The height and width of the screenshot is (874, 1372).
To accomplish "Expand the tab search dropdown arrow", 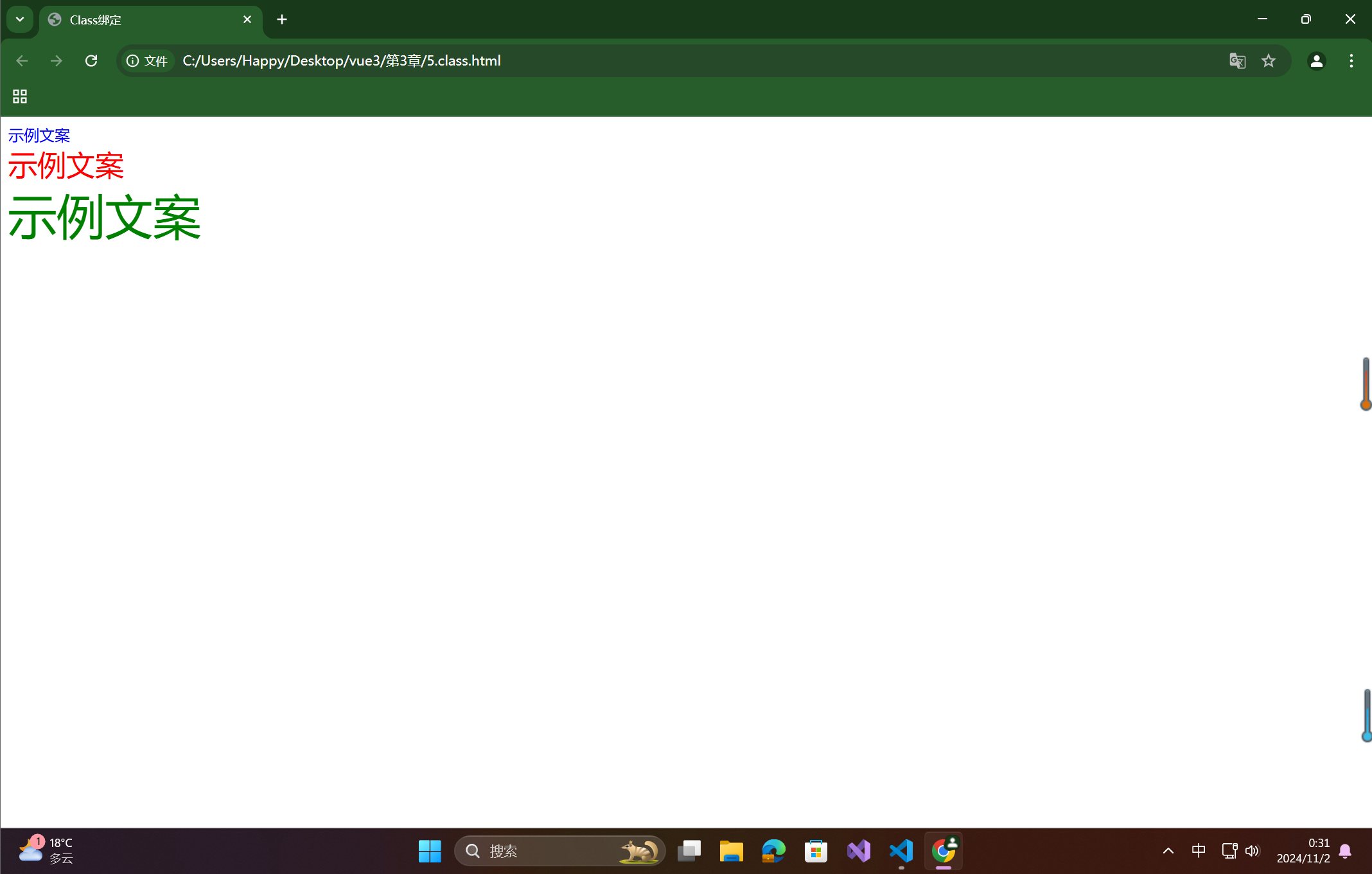I will [20, 19].
